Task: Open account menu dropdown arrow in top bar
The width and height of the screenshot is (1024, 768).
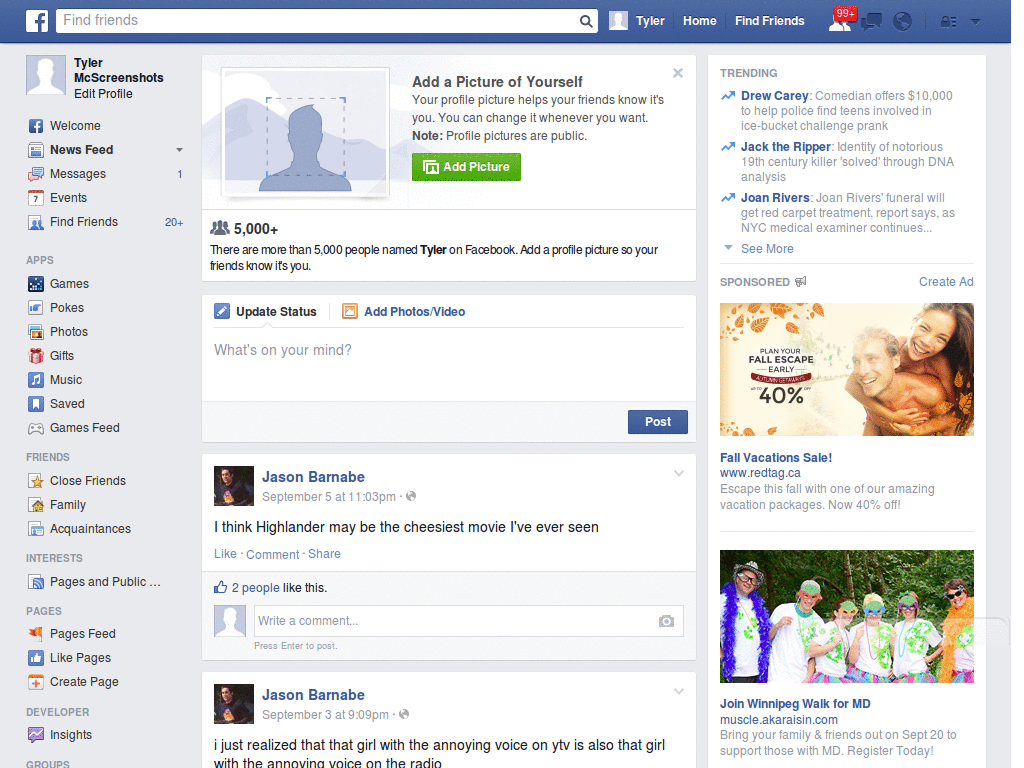Action: [975, 22]
